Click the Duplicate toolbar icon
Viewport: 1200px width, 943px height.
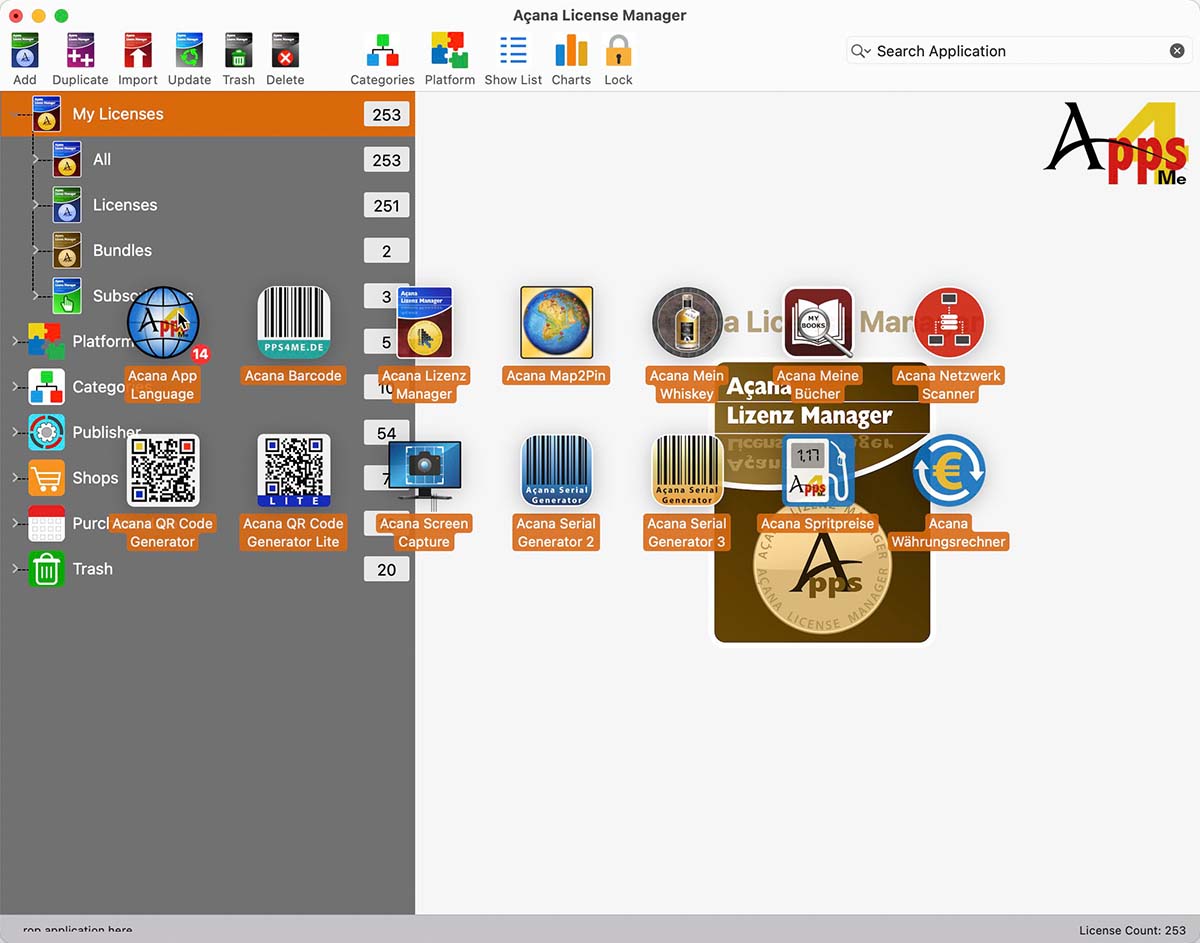coord(80,50)
